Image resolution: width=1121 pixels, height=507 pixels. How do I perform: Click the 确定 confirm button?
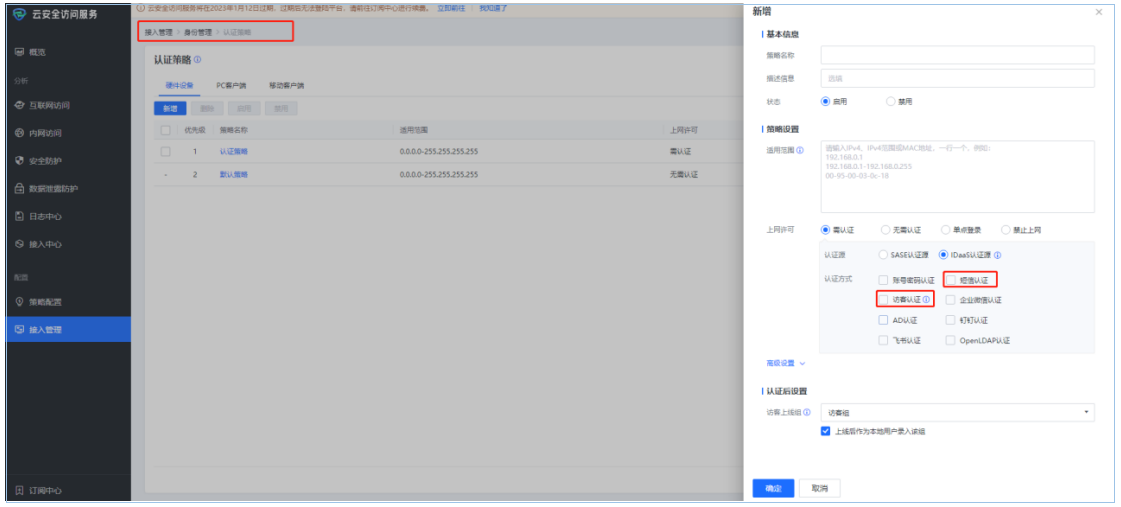[x=772, y=488]
